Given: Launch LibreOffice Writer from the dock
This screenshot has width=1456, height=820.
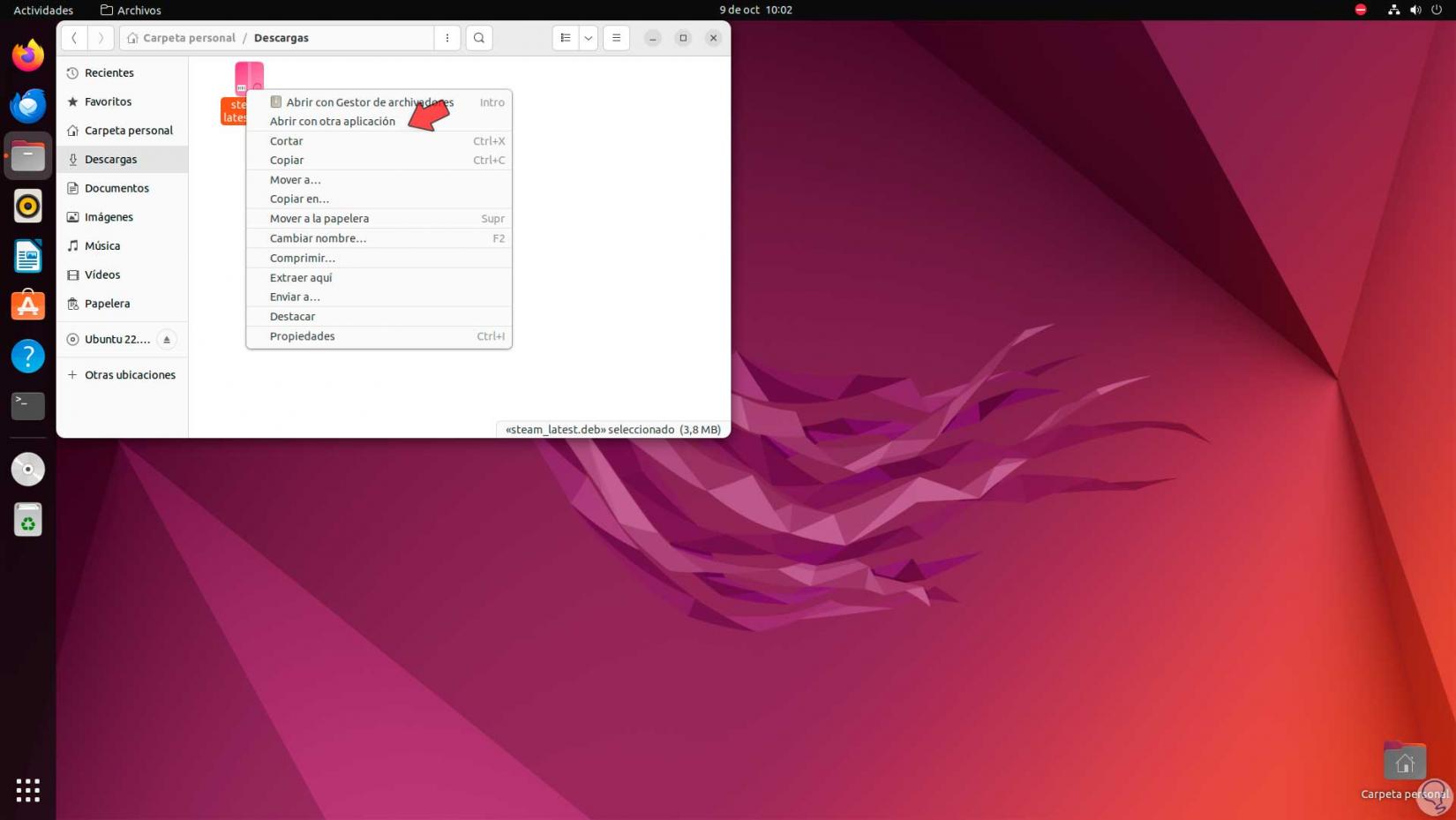Looking at the screenshot, I should click(27, 255).
